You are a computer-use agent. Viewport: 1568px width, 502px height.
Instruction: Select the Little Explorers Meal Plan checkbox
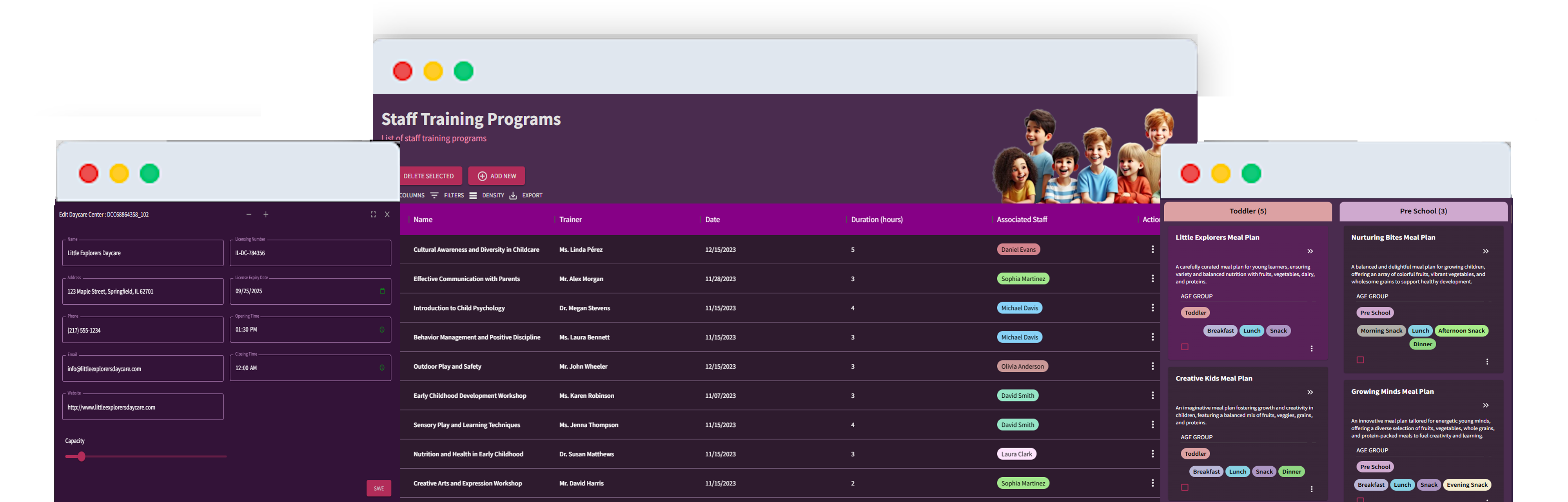click(x=1185, y=347)
